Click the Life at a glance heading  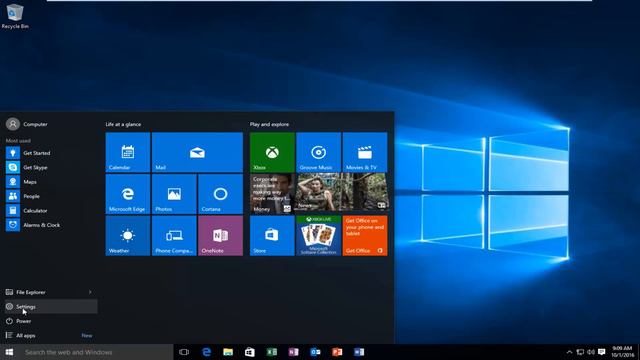[x=123, y=124]
